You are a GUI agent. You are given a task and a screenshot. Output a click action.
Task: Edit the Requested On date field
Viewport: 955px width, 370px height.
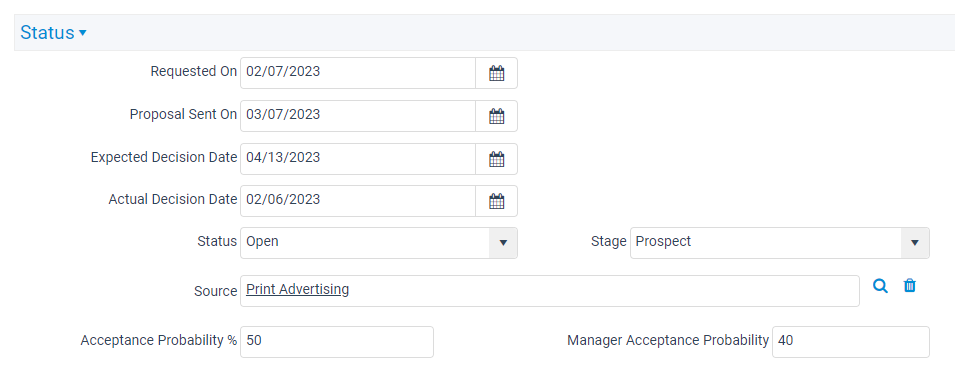[358, 73]
